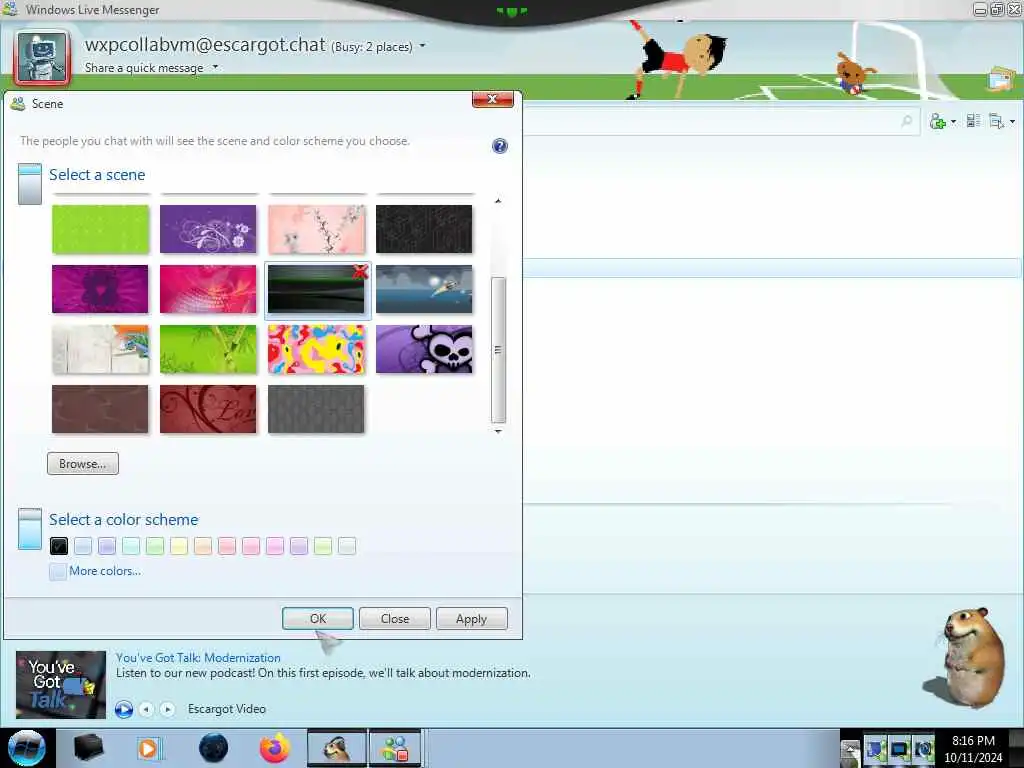Screen dimensions: 1024x768
Task: Select the green dotted scene
Action: tap(101, 229)
